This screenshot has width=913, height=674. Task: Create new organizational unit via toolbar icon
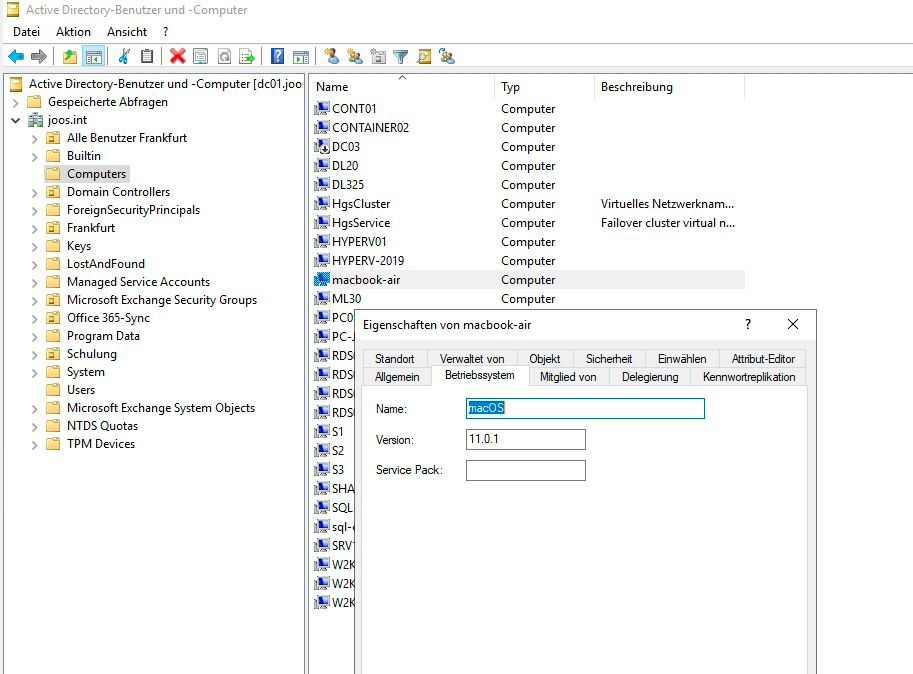(x=378, y=56)
